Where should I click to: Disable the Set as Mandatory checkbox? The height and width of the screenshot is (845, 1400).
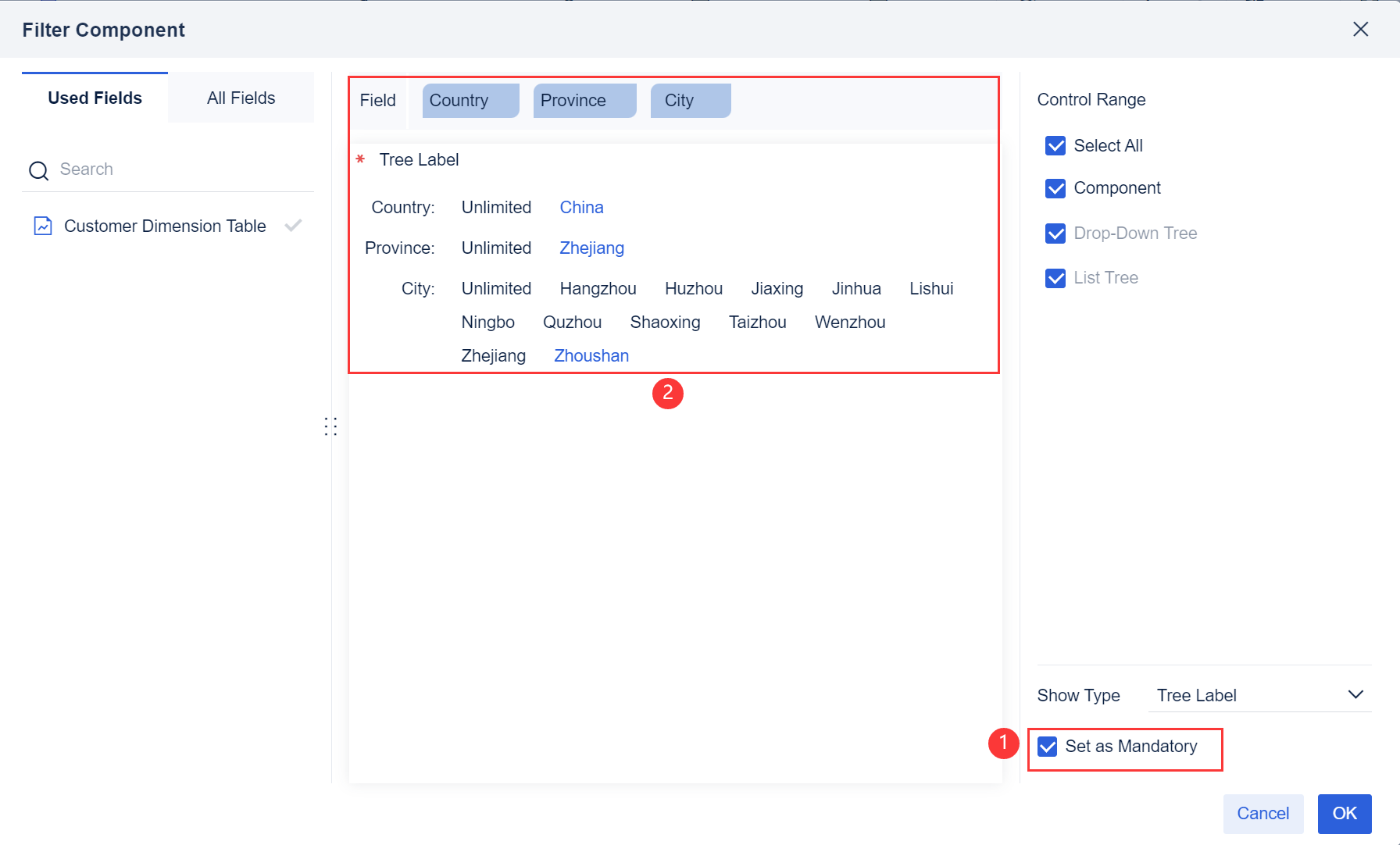(x=1048, y=747)
